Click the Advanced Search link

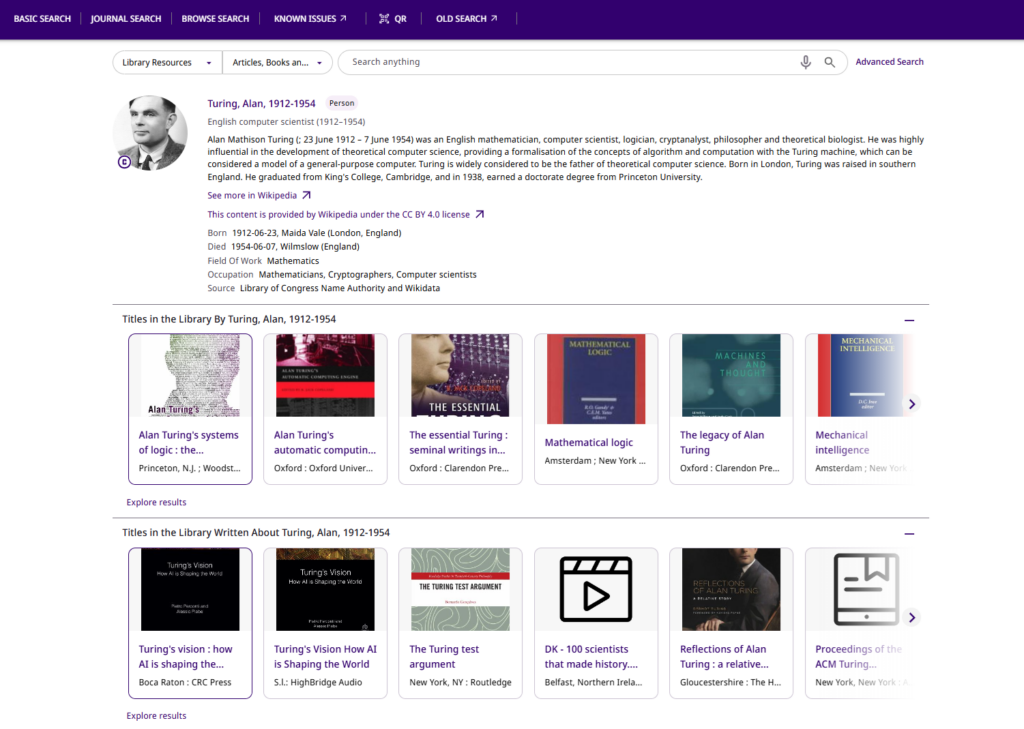pos(889,62)
